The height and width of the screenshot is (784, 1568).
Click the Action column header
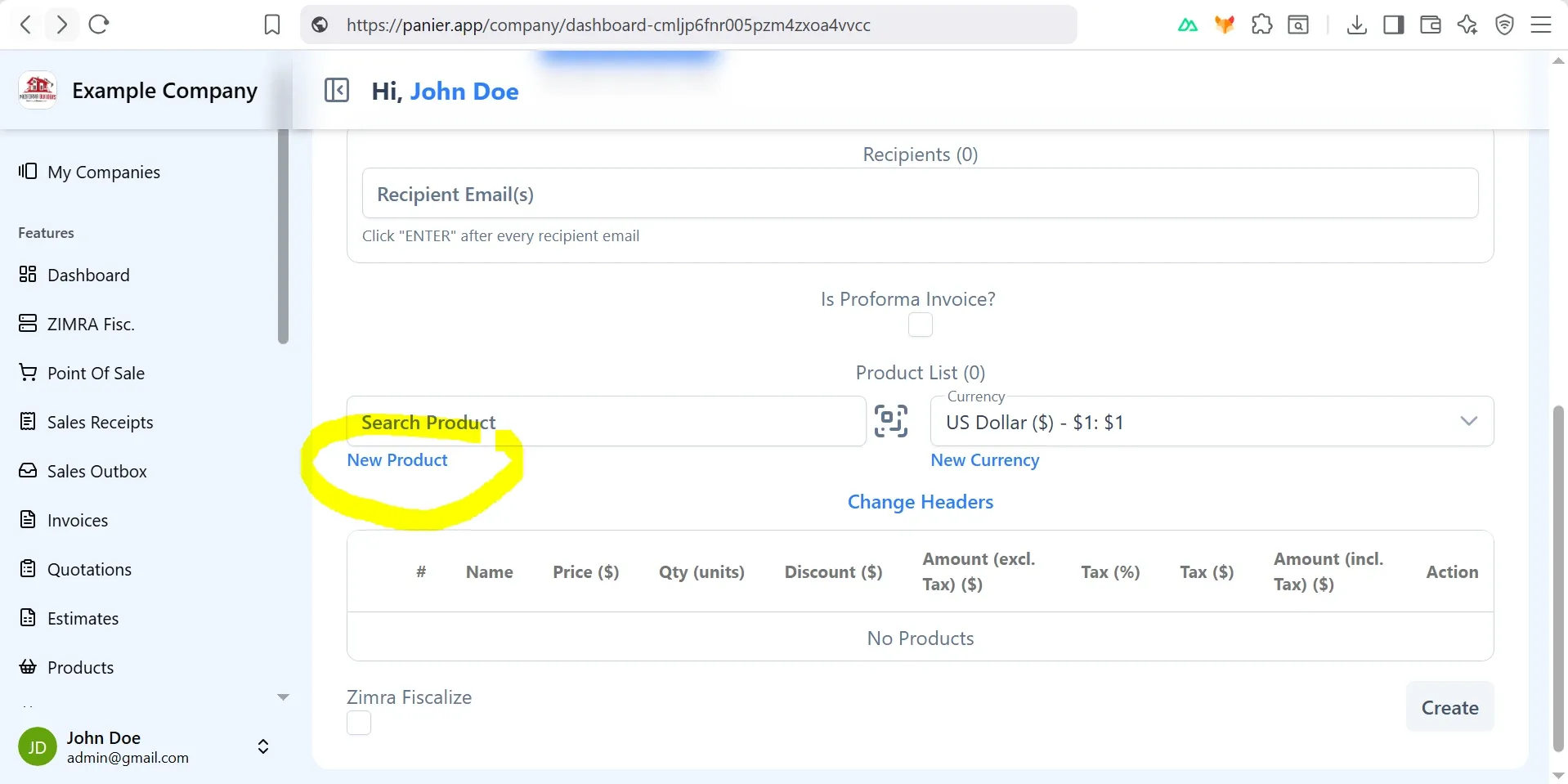tap(1452, 571)
